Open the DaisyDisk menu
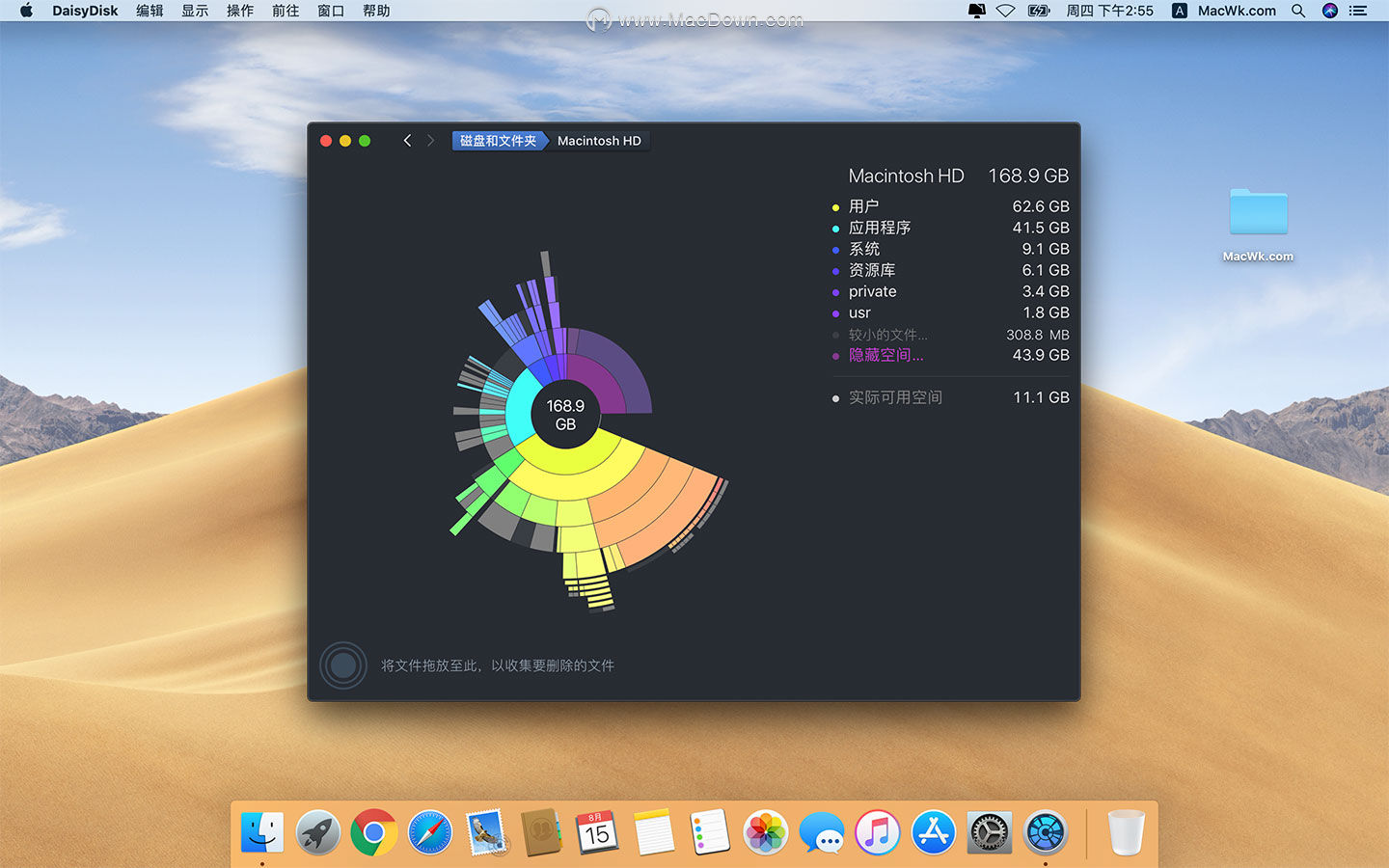Screen dimensions: 1389x868 85,11
